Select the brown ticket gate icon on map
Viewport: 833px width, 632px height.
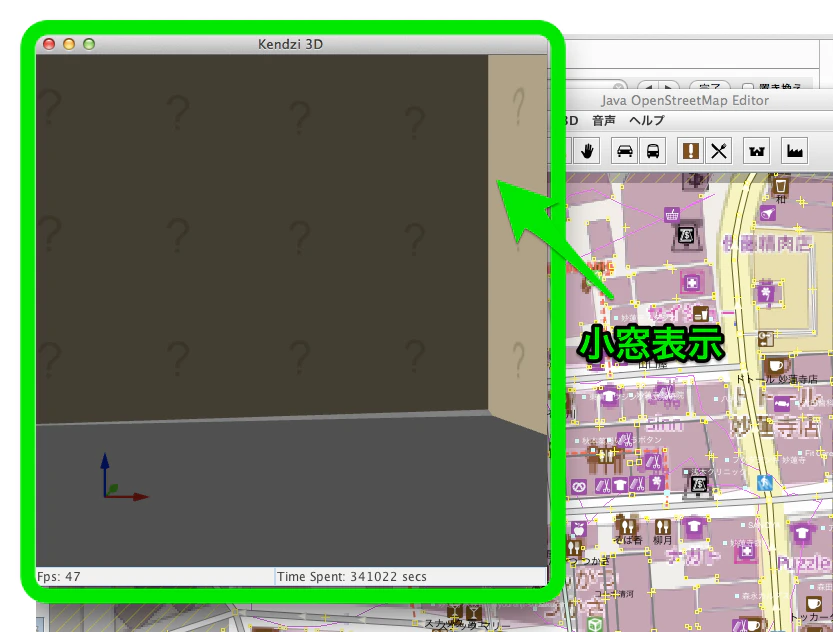(x=766, y=338)
